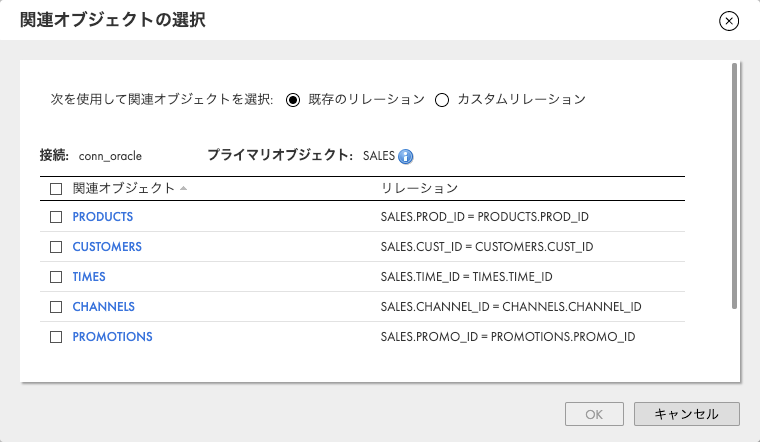Select the カスタムリレーション radio button

[x=442, y=100]
